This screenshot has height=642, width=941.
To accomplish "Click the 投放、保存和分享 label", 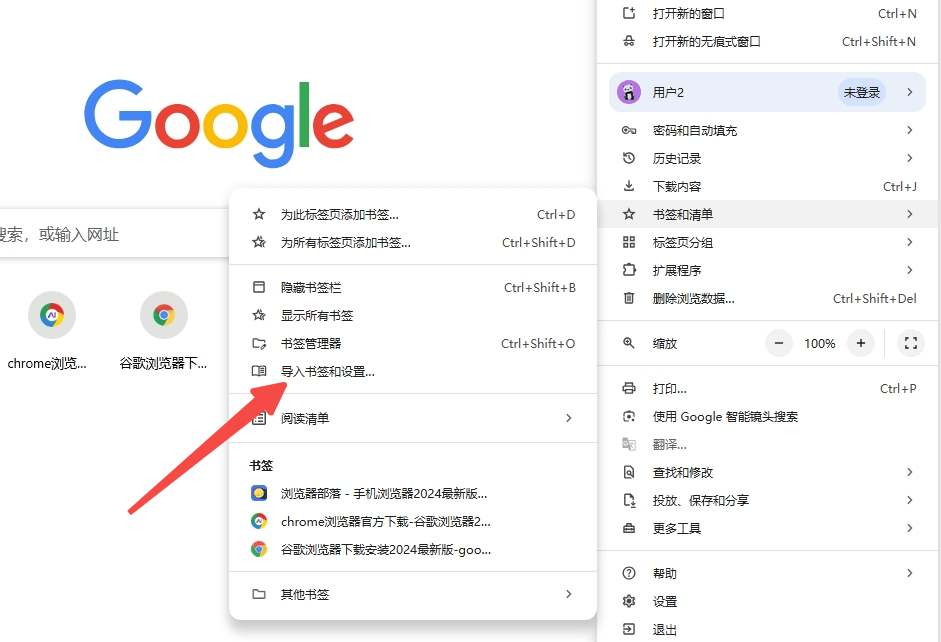I will (x=700, y=500).
